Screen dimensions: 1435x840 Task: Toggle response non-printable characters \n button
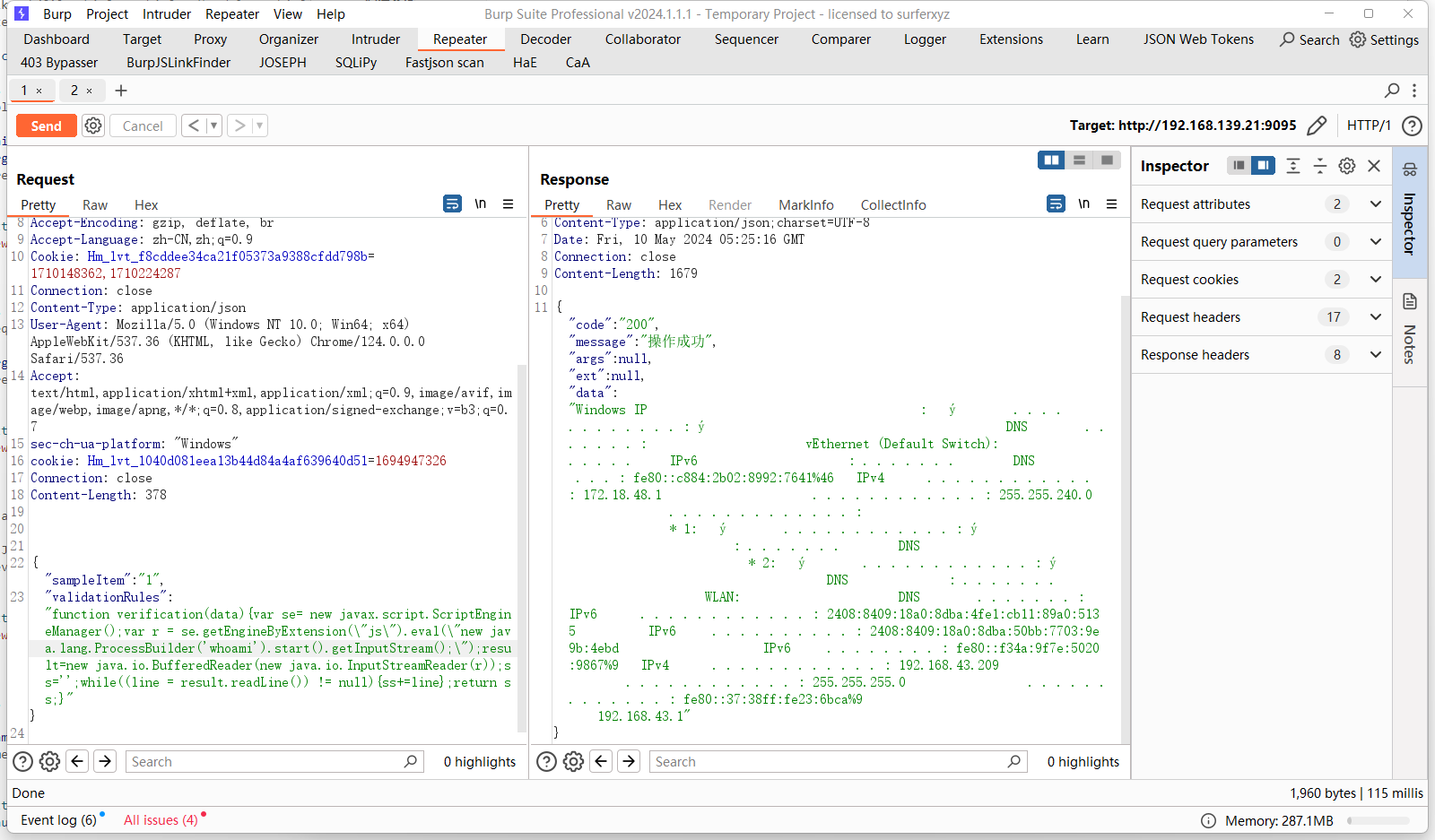[x=1084, y=204]
